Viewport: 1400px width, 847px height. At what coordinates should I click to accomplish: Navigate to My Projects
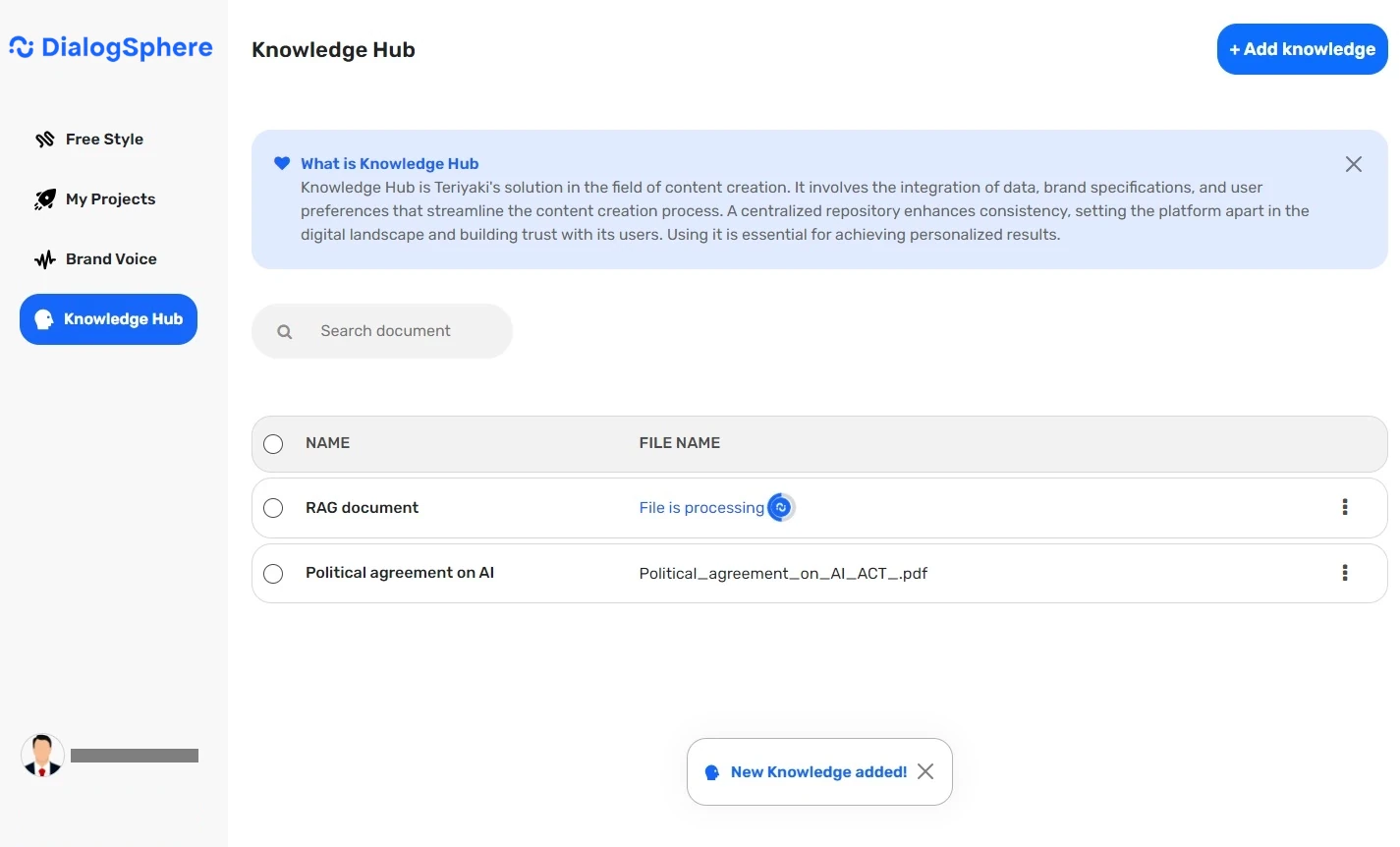pos(110,198)
